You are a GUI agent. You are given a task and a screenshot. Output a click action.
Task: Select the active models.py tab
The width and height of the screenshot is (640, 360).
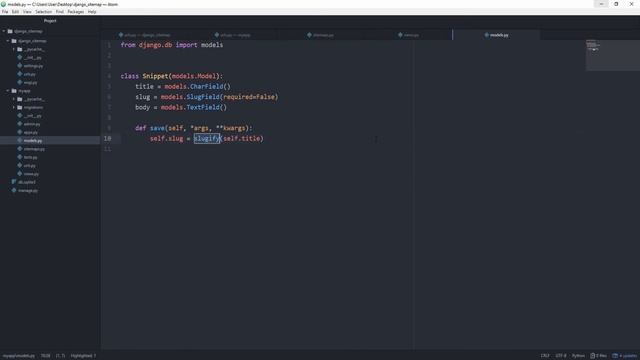pyautogui.click(x=496, y=35)
